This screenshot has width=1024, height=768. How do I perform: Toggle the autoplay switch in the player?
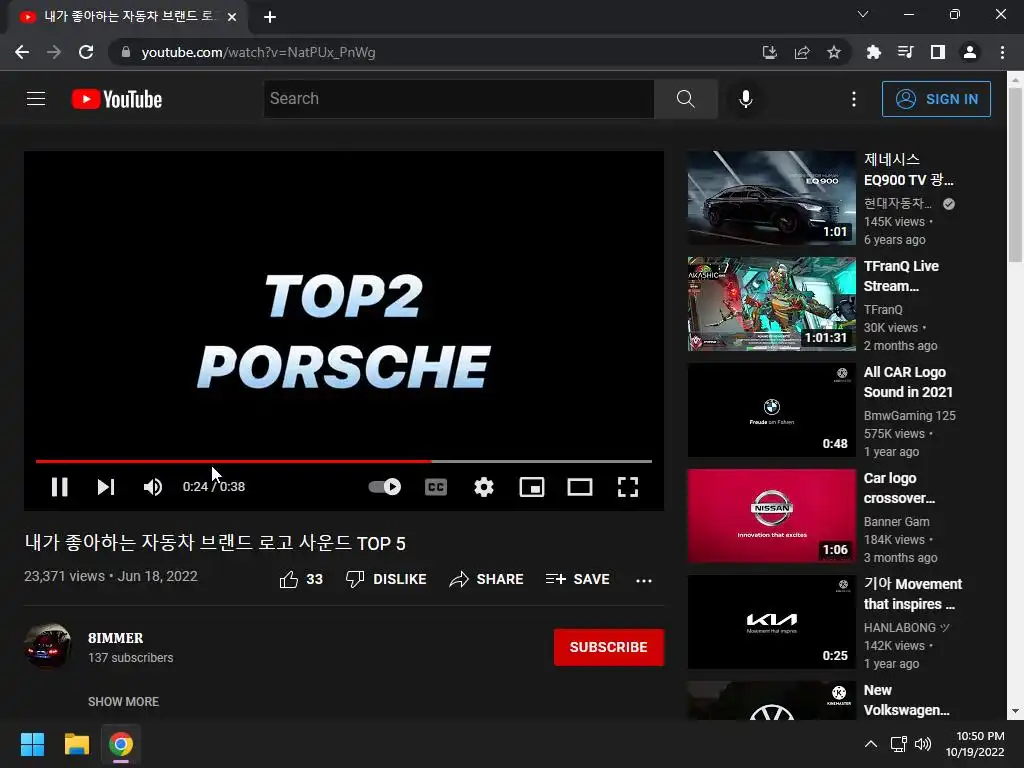(385, 487)
